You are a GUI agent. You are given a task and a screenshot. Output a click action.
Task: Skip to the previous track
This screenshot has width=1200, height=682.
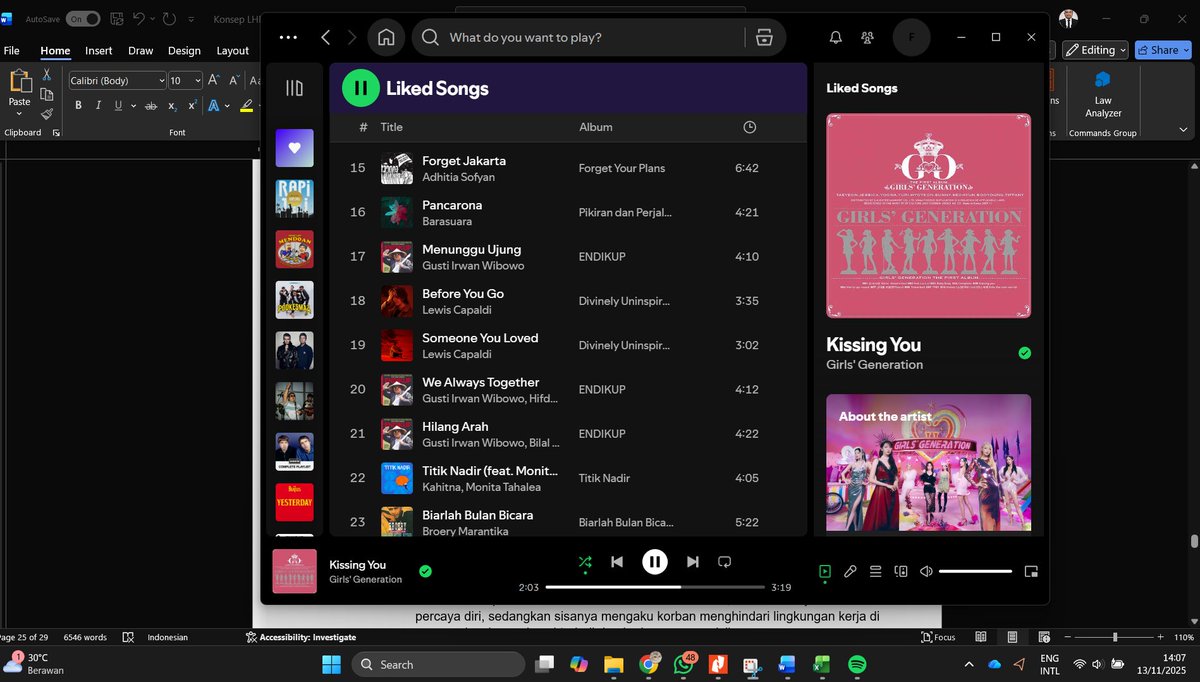[617, 562]
